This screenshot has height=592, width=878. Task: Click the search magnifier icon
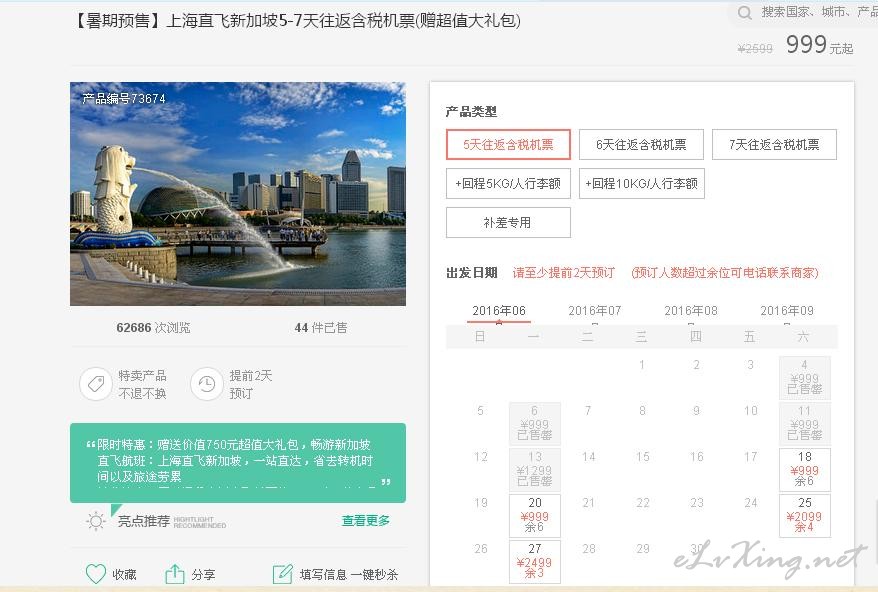pyautogui.click(x=745, y=13)
